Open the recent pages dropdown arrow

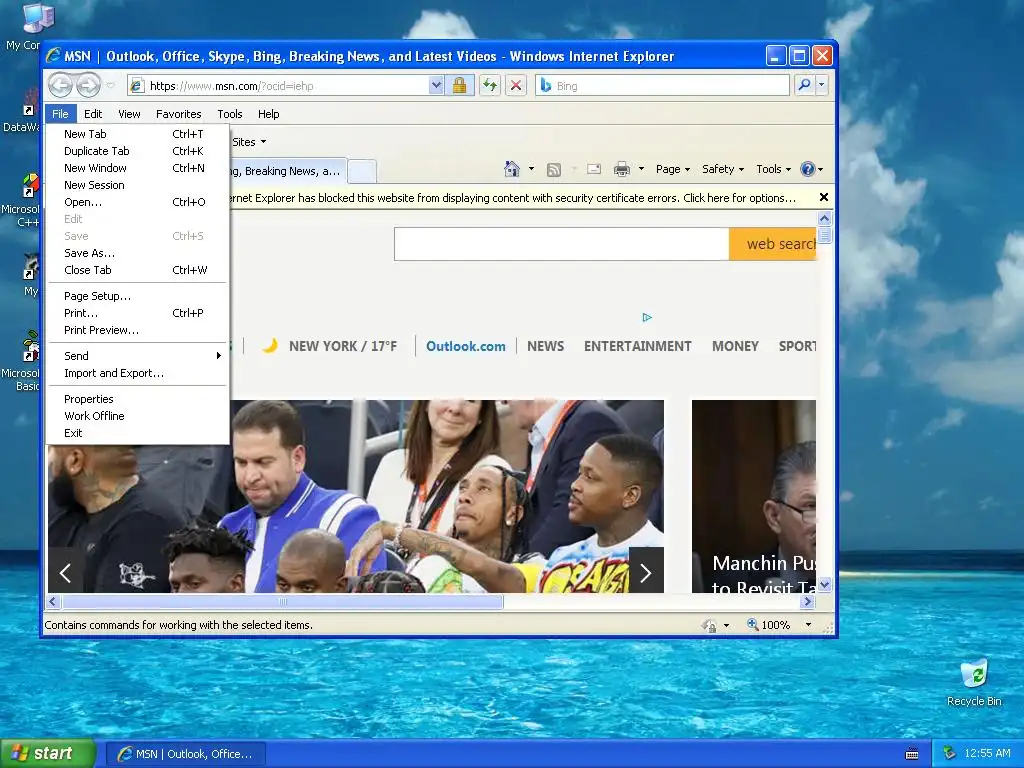click(x=110, y=86)
